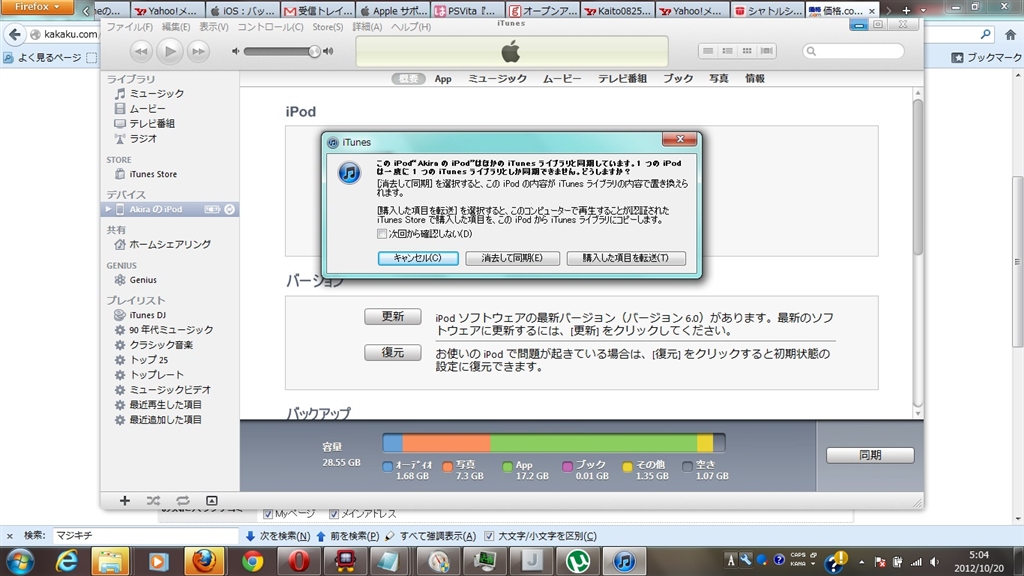Toggle the 'Highlight all' find option

(391, 536)
